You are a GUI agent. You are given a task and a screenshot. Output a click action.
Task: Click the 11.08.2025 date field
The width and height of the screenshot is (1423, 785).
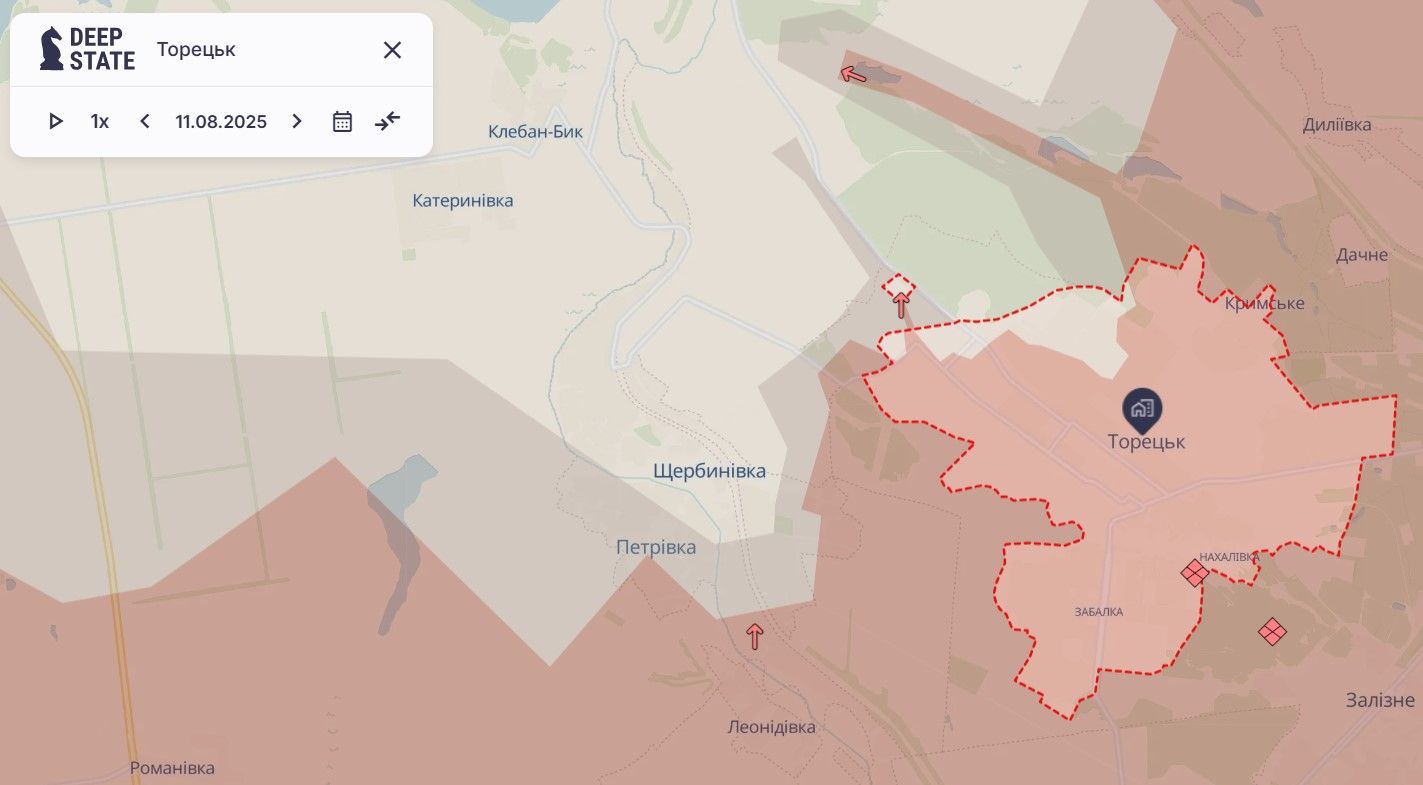point(221,122)
